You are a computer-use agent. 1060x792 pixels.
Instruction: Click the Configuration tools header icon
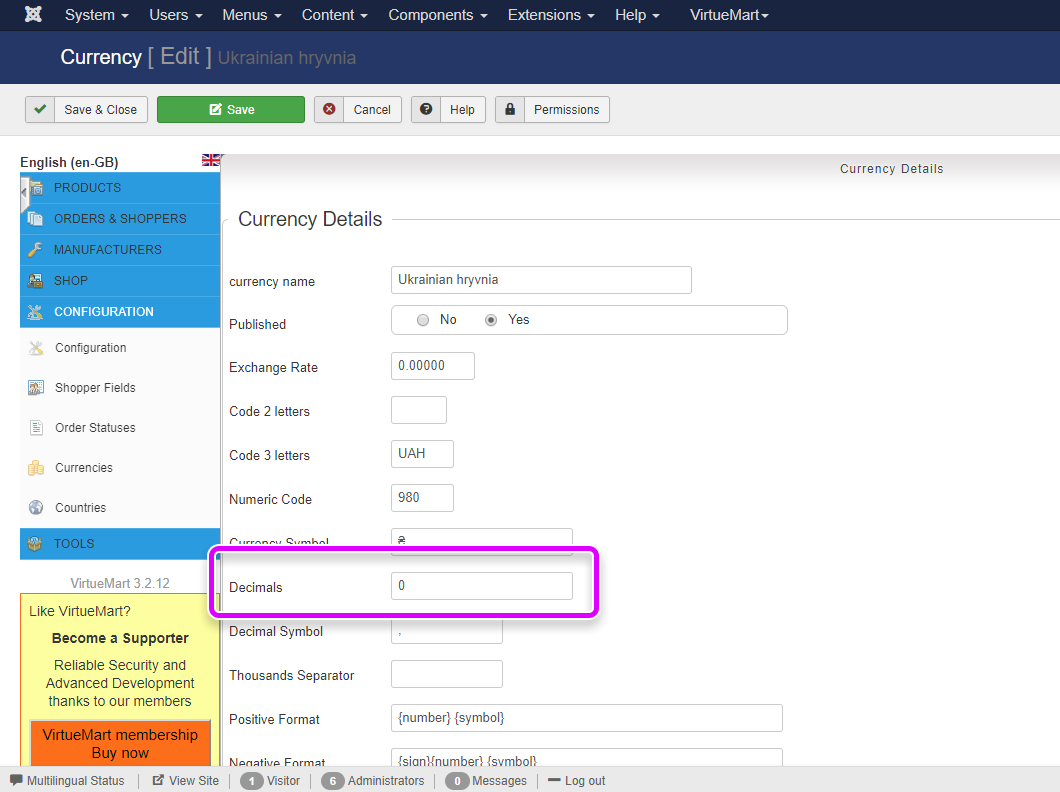(35, 312)
